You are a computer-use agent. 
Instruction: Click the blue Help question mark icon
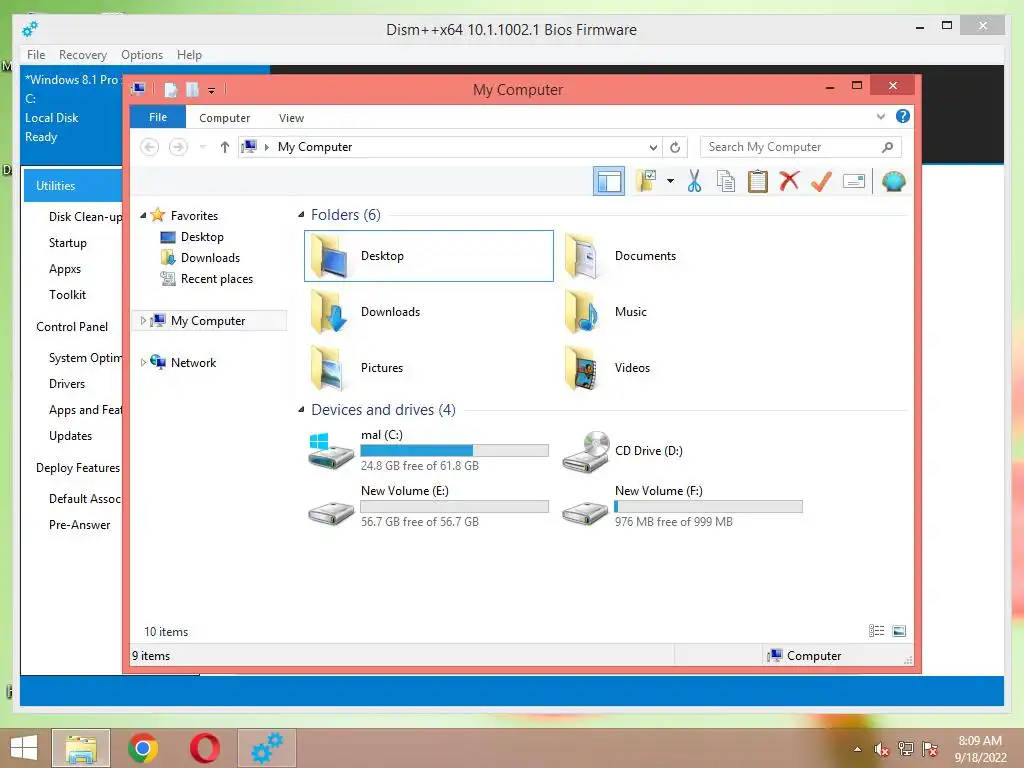coord(903,116)
